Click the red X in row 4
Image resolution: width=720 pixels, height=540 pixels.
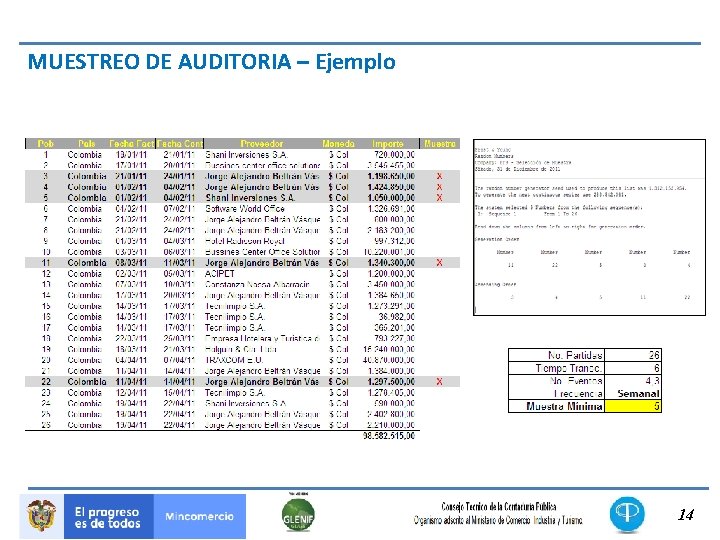[439, 187]
